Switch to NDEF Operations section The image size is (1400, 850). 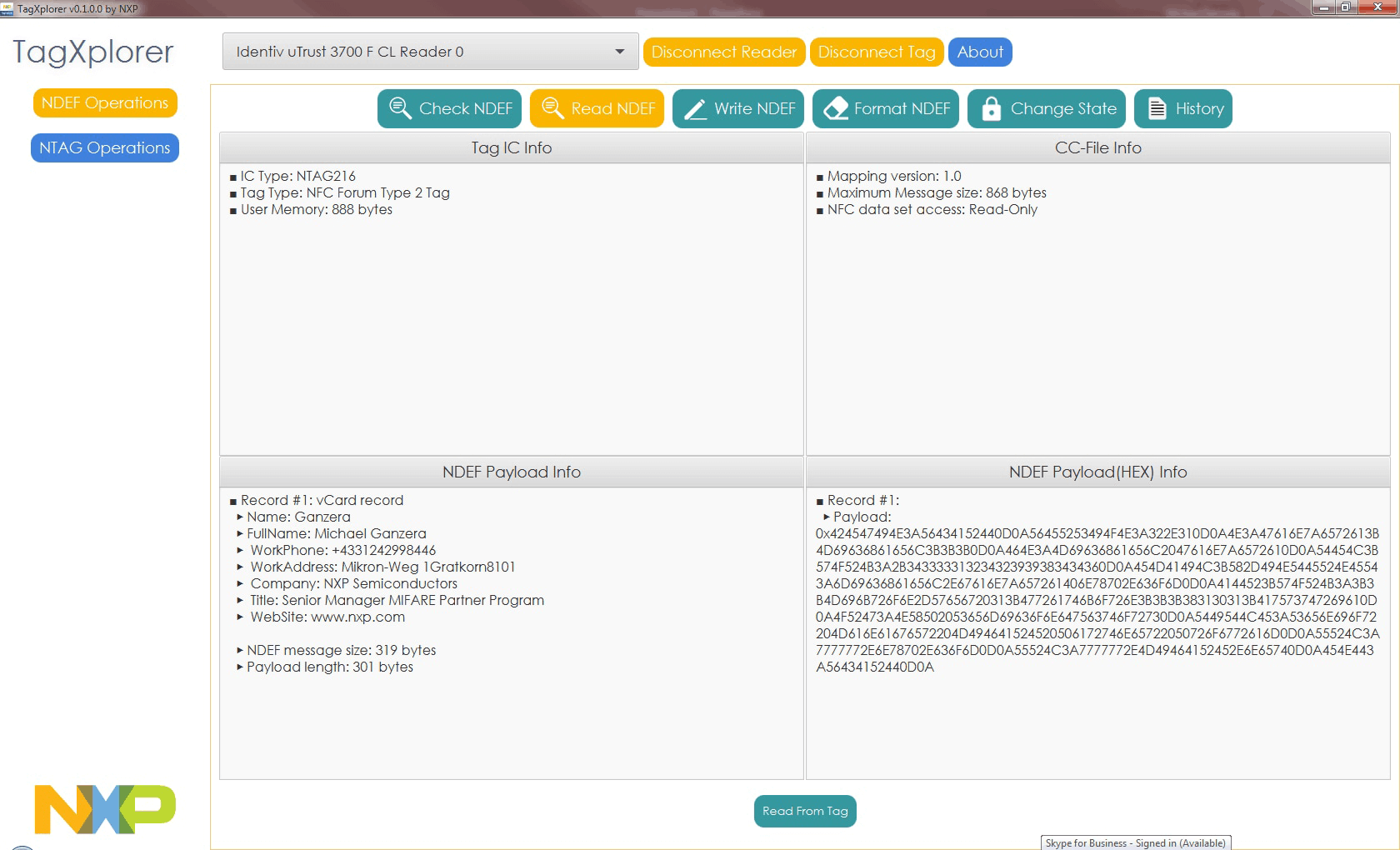(105, 103)
